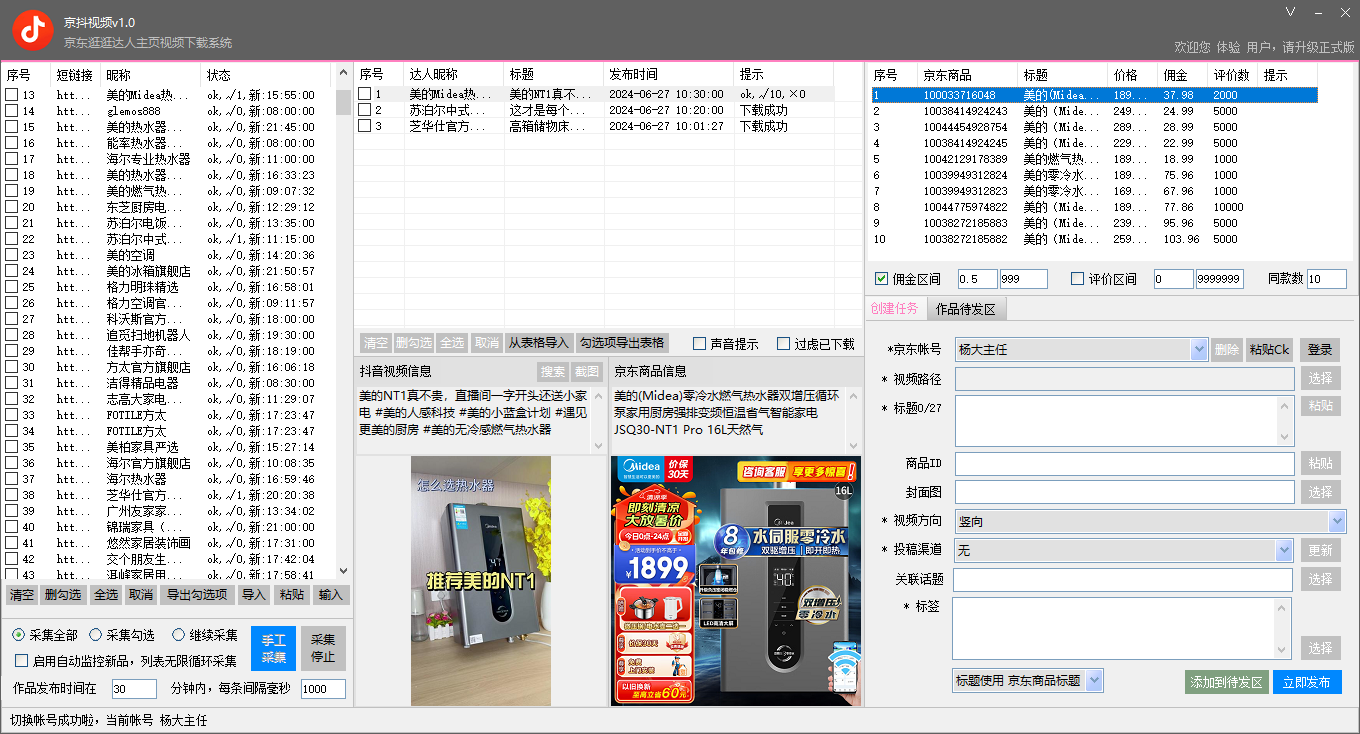Open the 标题使用 京东商品标题 dropdown

pos(1093,681)
